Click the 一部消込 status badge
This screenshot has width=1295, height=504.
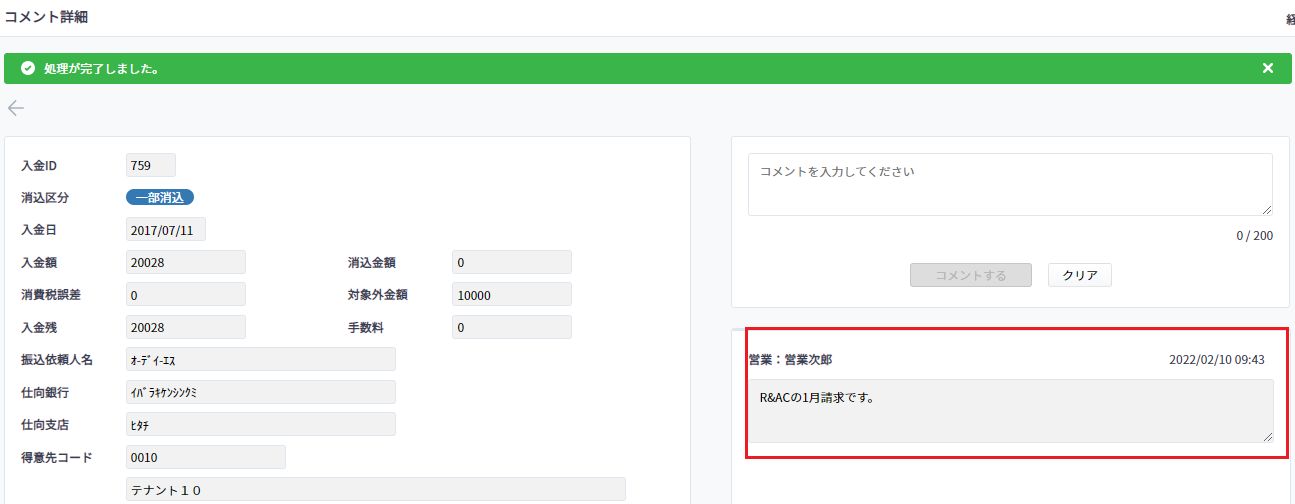point(160,198)
